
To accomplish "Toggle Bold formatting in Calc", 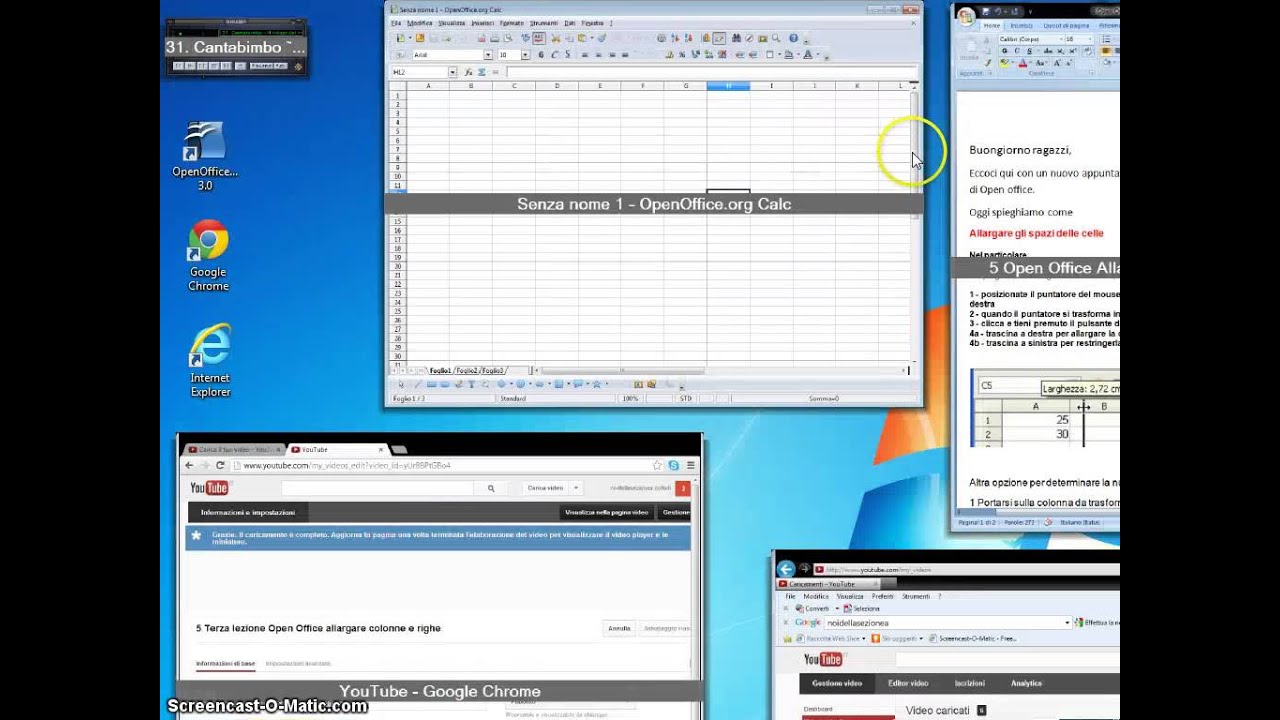I will click(x=541, y=55).
